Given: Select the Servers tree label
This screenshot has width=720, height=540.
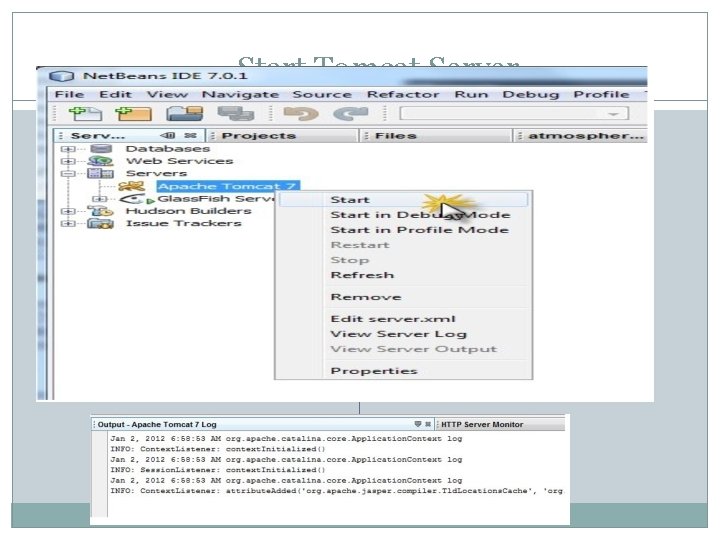Looking at the screenshot, I should point(156,174).
